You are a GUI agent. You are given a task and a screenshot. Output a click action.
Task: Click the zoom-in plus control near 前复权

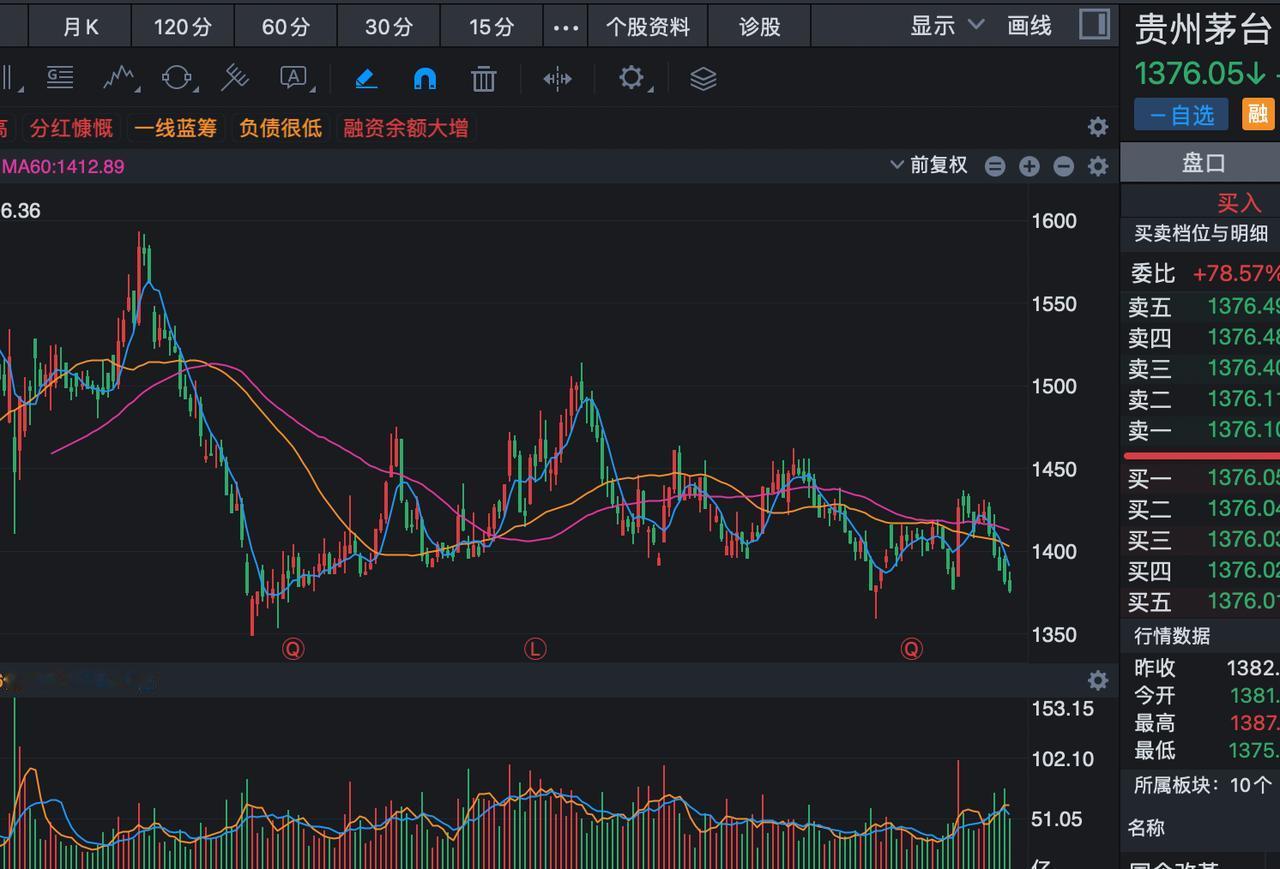click(1029, 166)
